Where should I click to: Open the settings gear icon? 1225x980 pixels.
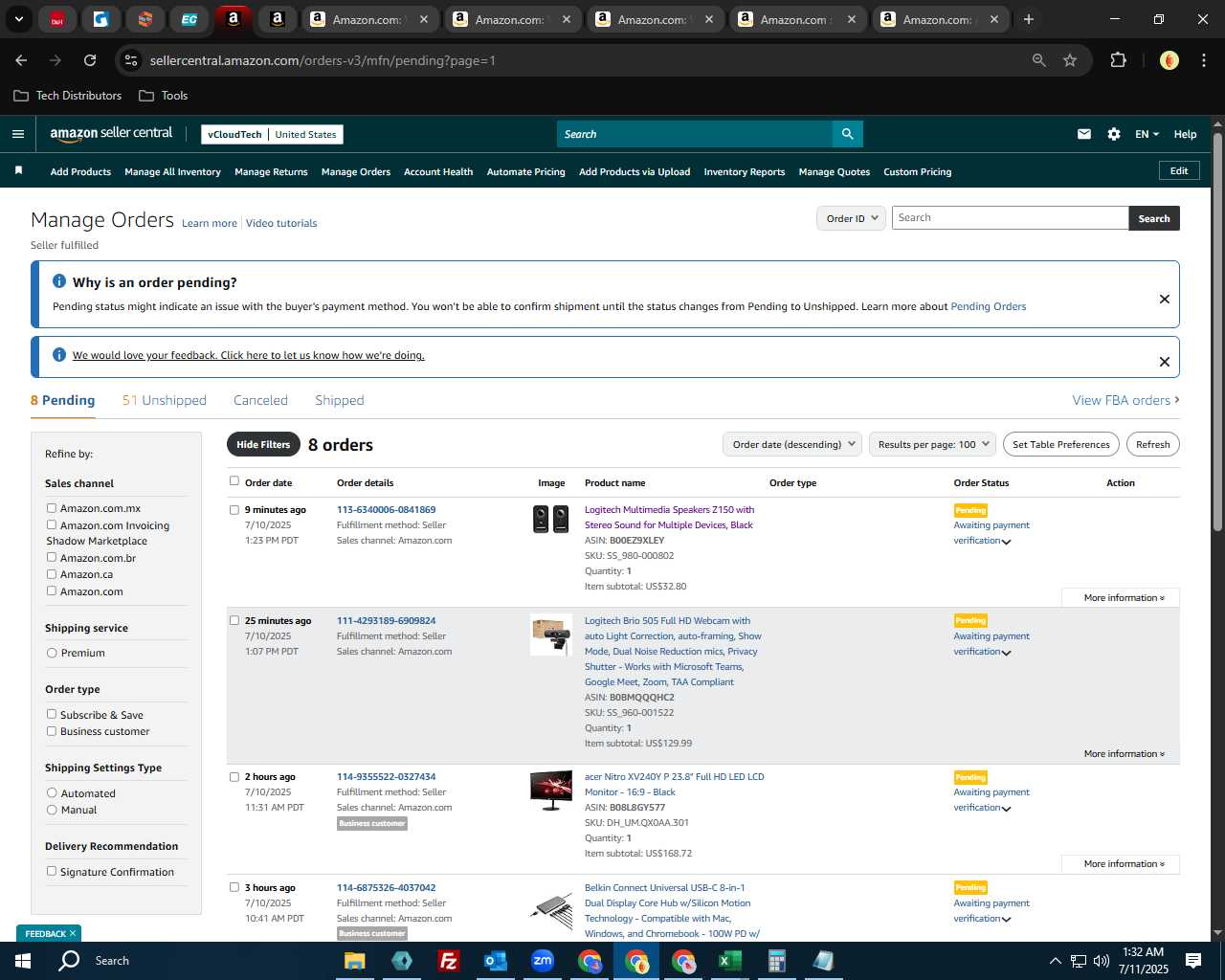(1114, 134)
